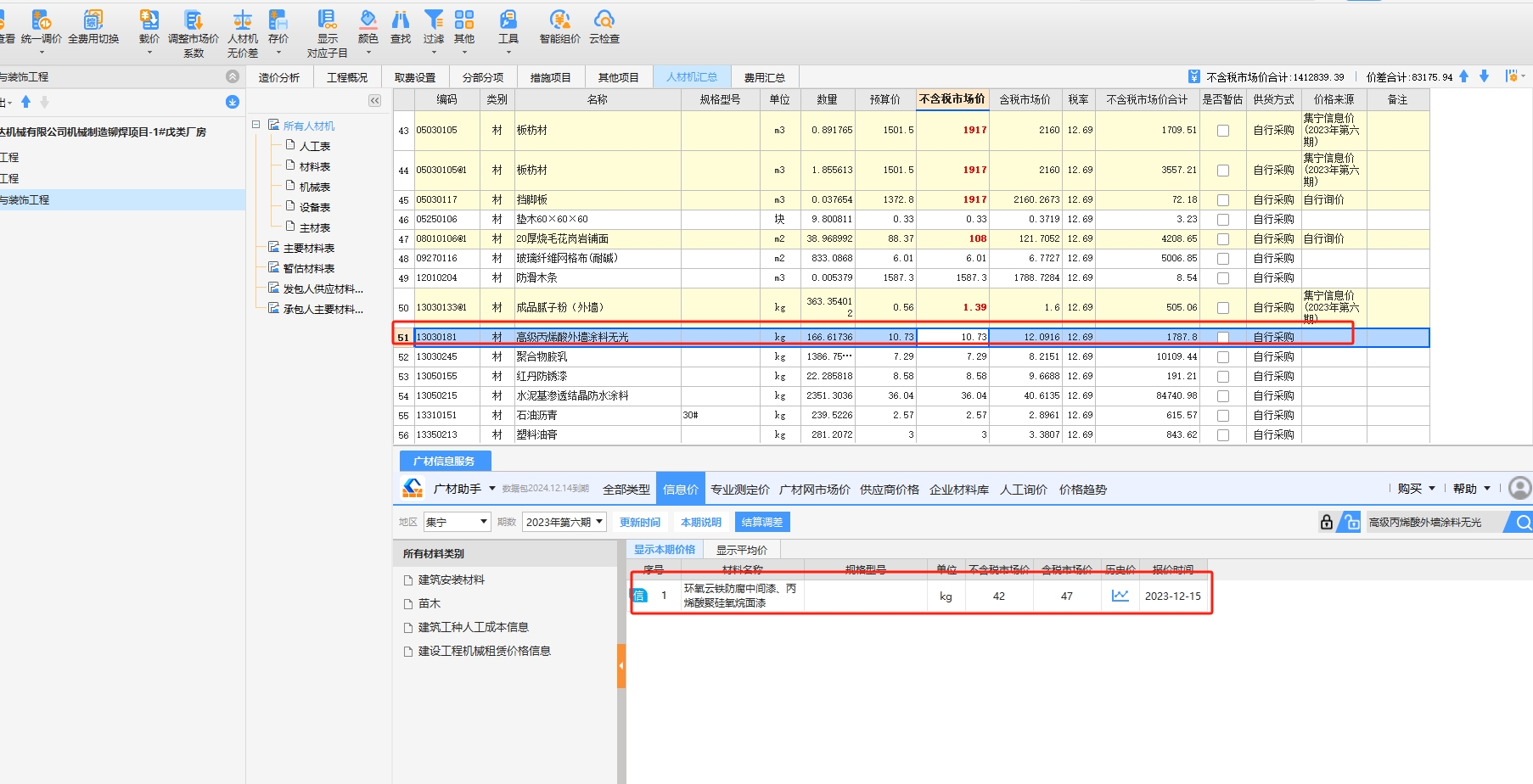This screenshot has height=784, width=1533.
Task: Click the yen calculator icon beside 不含税市场价合计
Action: pyautogui.click(x=1194, y=76)
